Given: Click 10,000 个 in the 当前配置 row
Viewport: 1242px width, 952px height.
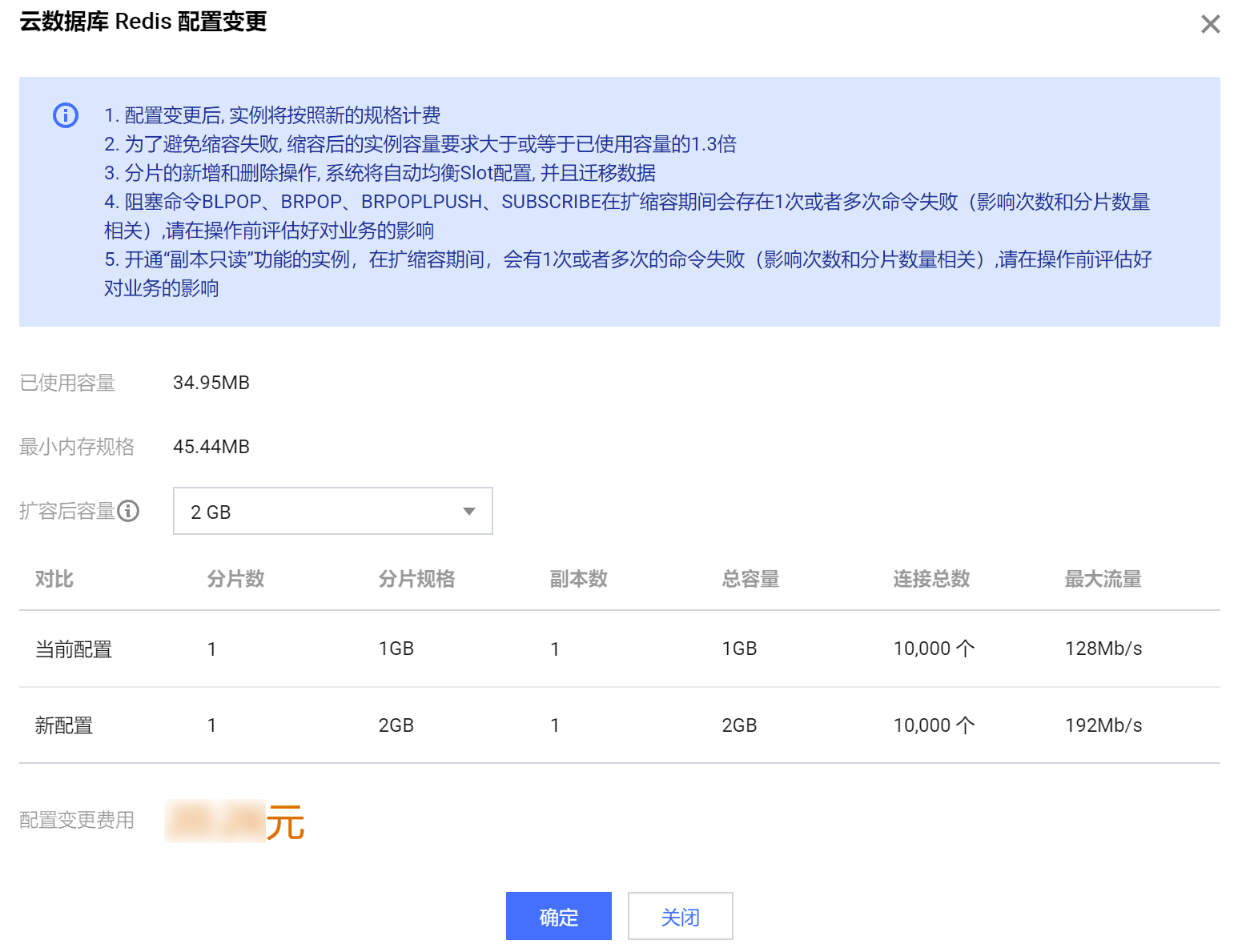Looking at the screenshot, I should [934, 649].
